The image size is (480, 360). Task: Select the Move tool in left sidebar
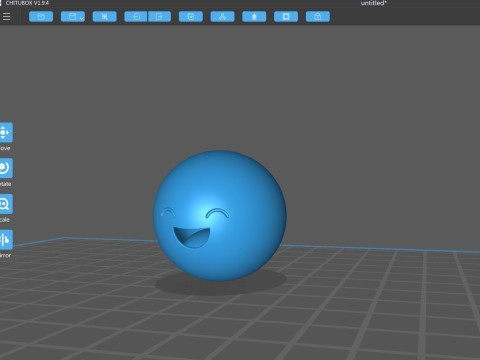coord(6,132)
